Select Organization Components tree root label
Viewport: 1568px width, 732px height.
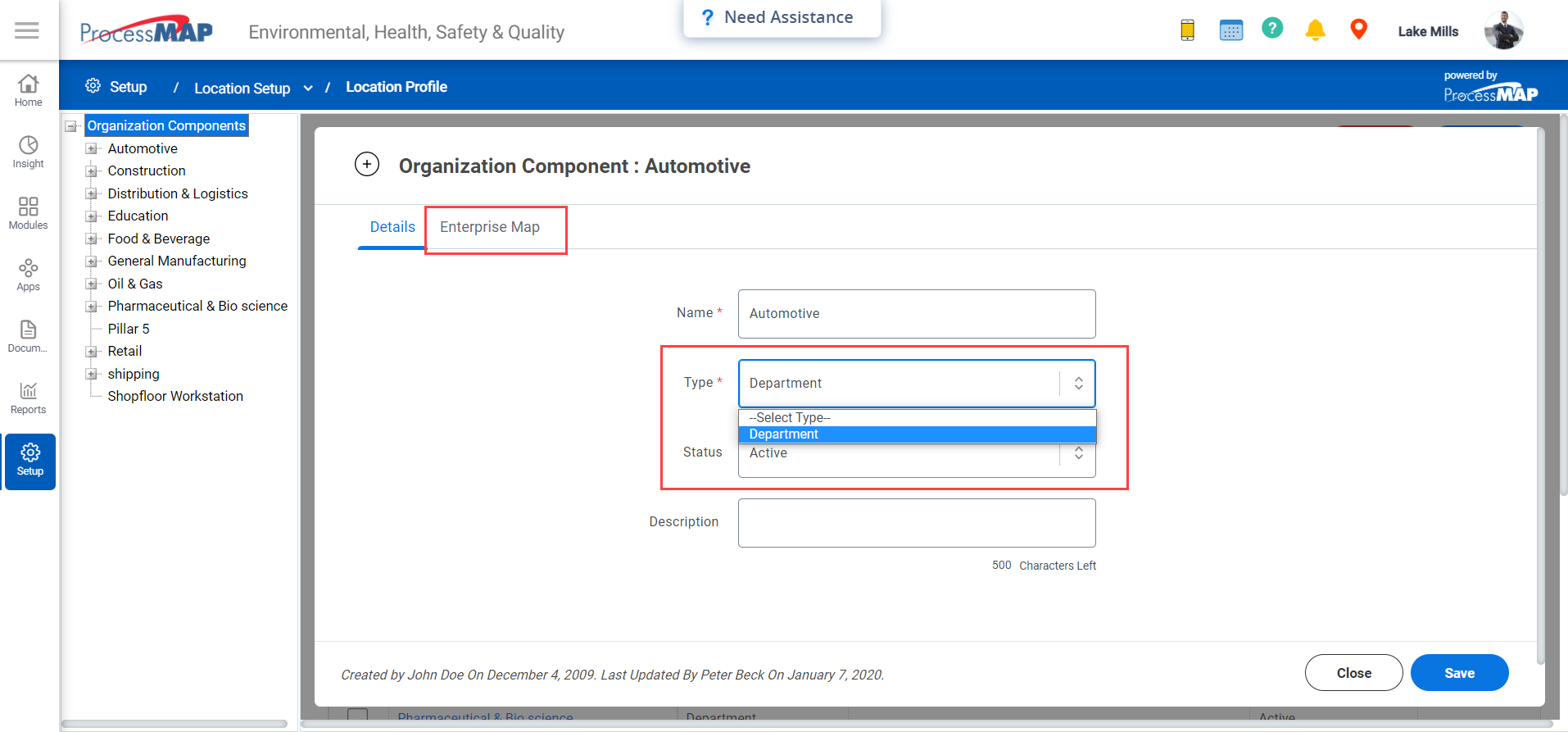pyautogui.click(x=166, y=125)
